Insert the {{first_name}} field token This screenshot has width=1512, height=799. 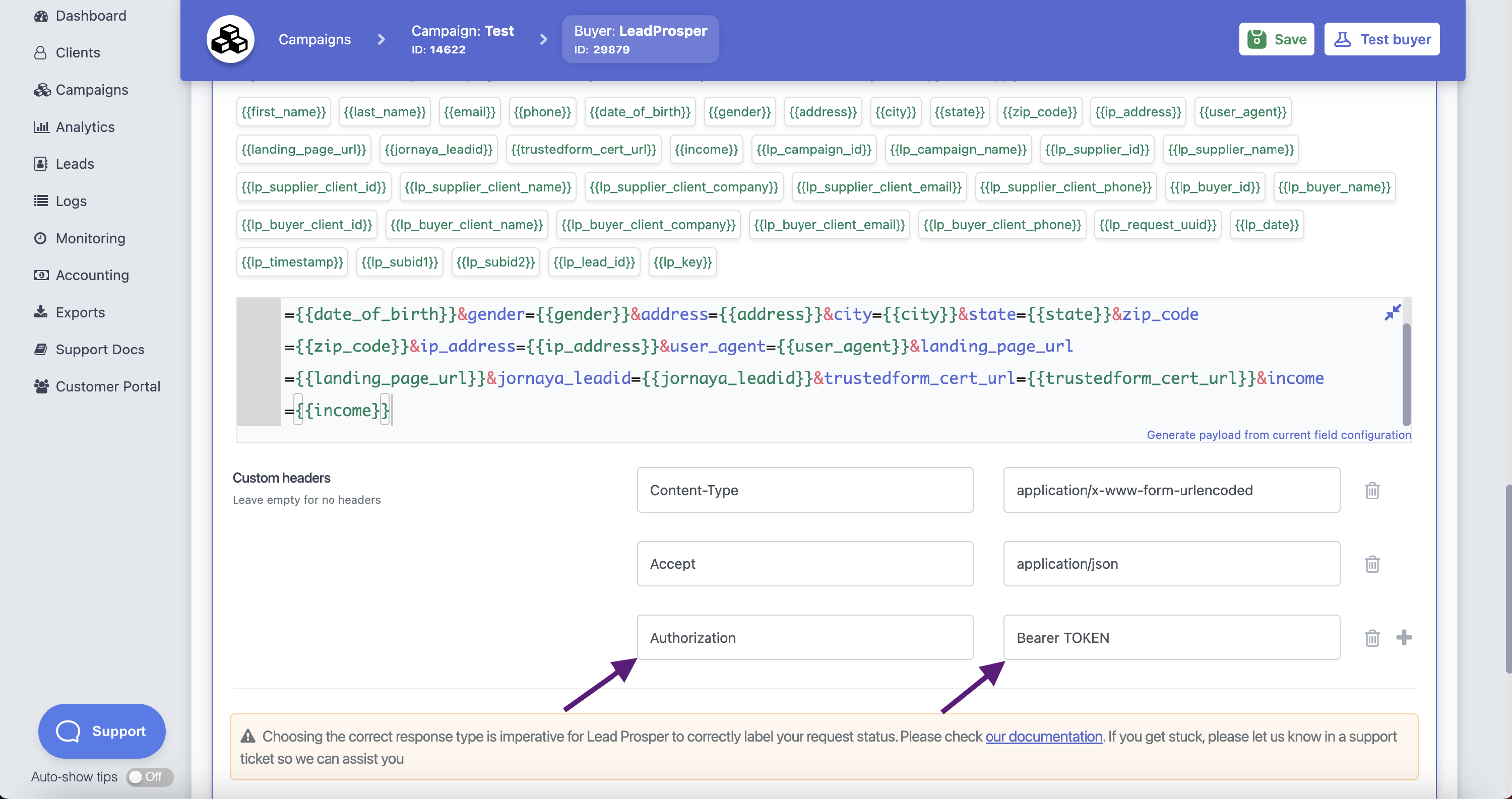click(x=283, y=111)
